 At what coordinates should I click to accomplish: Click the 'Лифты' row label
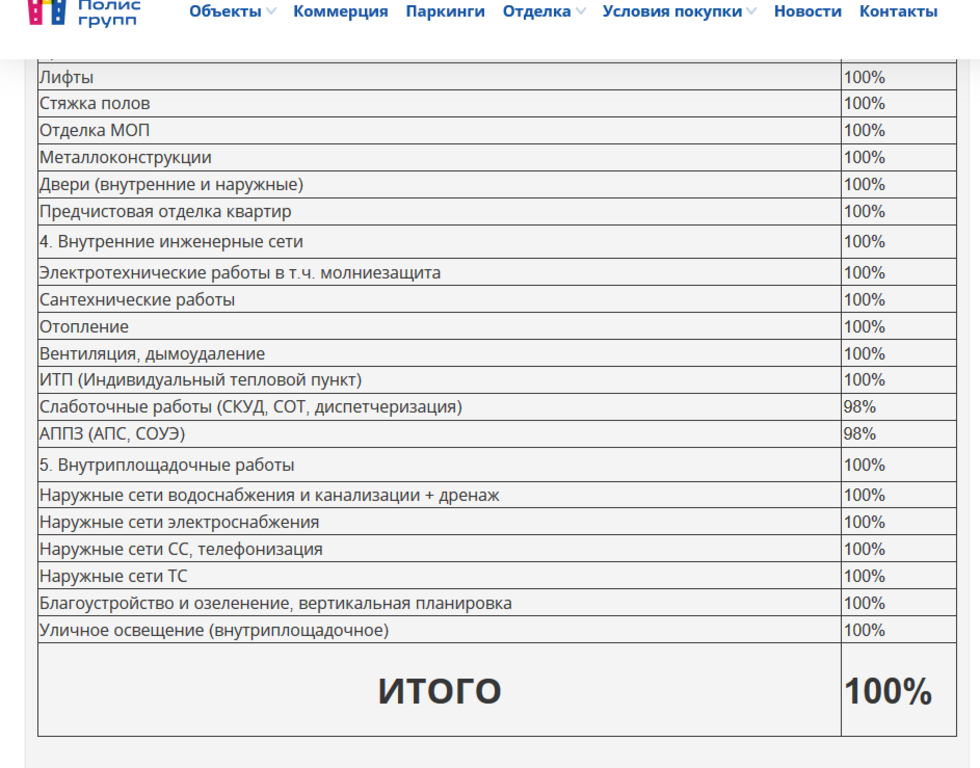[66, 77]
